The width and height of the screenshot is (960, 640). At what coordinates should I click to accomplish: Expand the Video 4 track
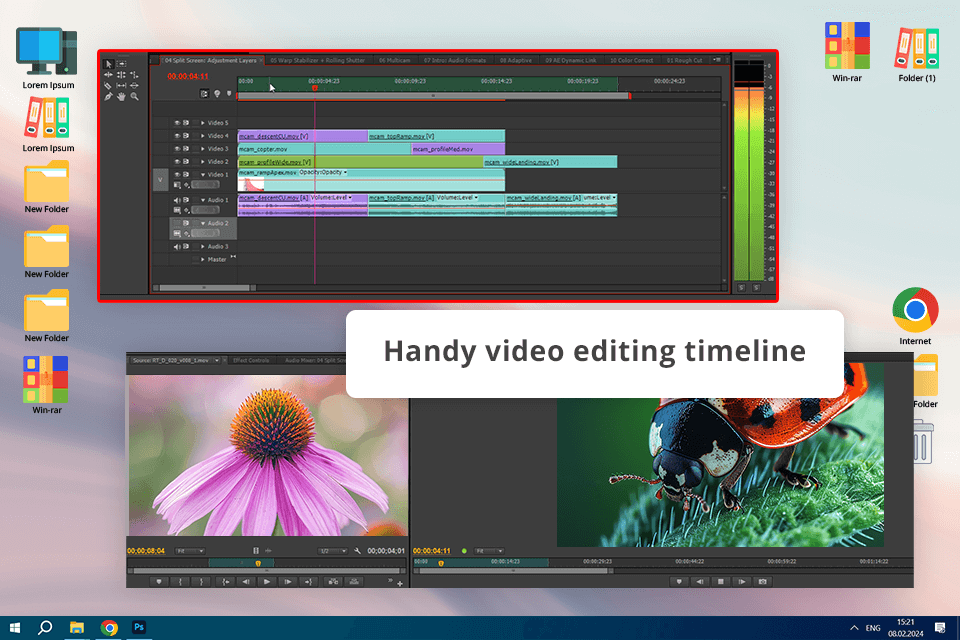point(203,136)
